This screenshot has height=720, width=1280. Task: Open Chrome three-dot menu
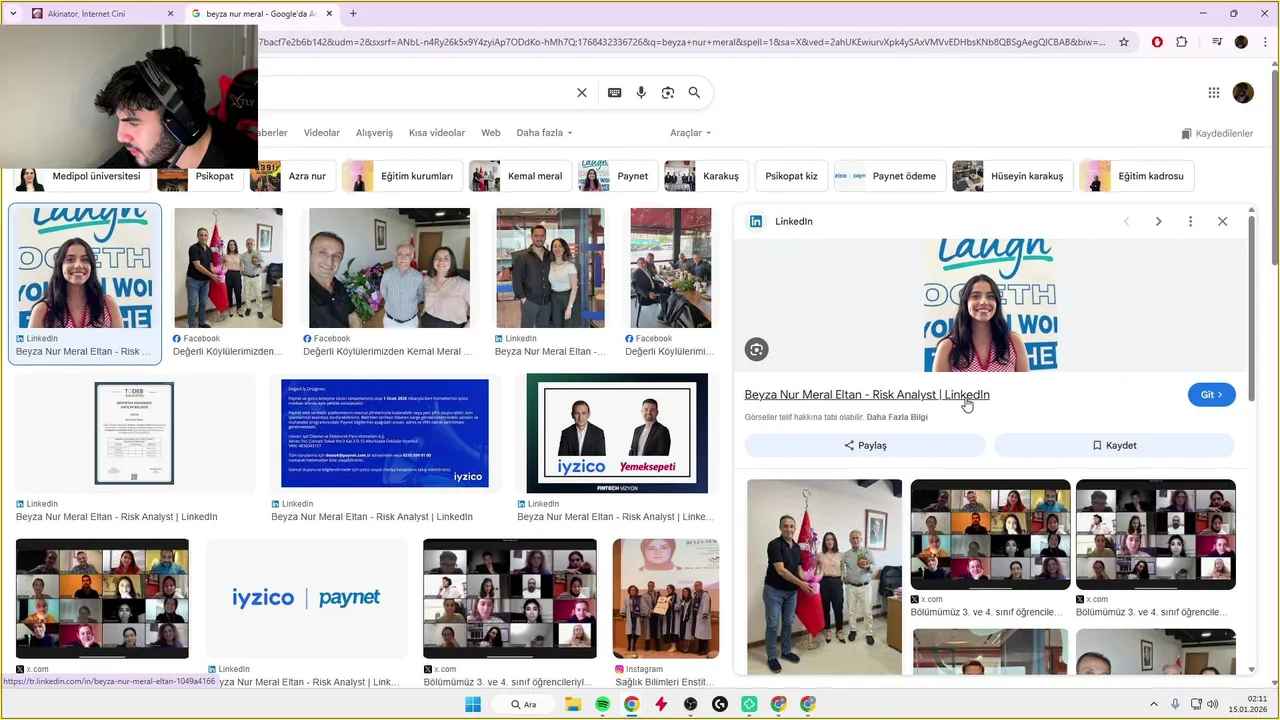pos(1263,42)
